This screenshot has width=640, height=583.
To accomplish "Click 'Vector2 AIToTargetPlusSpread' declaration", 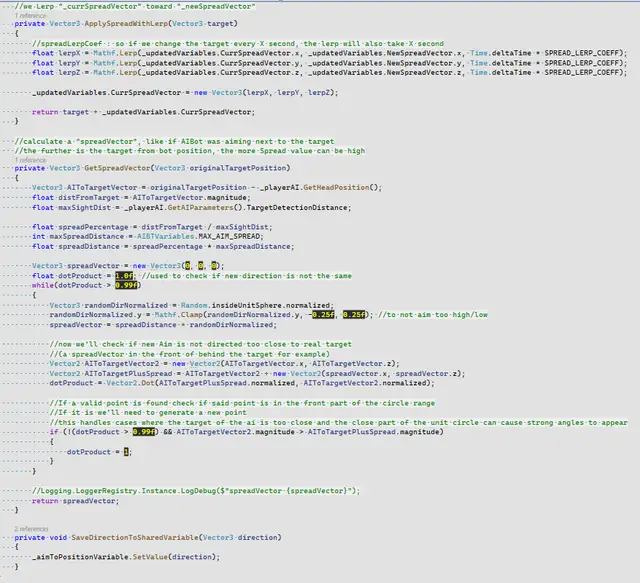I will [111, 374].
